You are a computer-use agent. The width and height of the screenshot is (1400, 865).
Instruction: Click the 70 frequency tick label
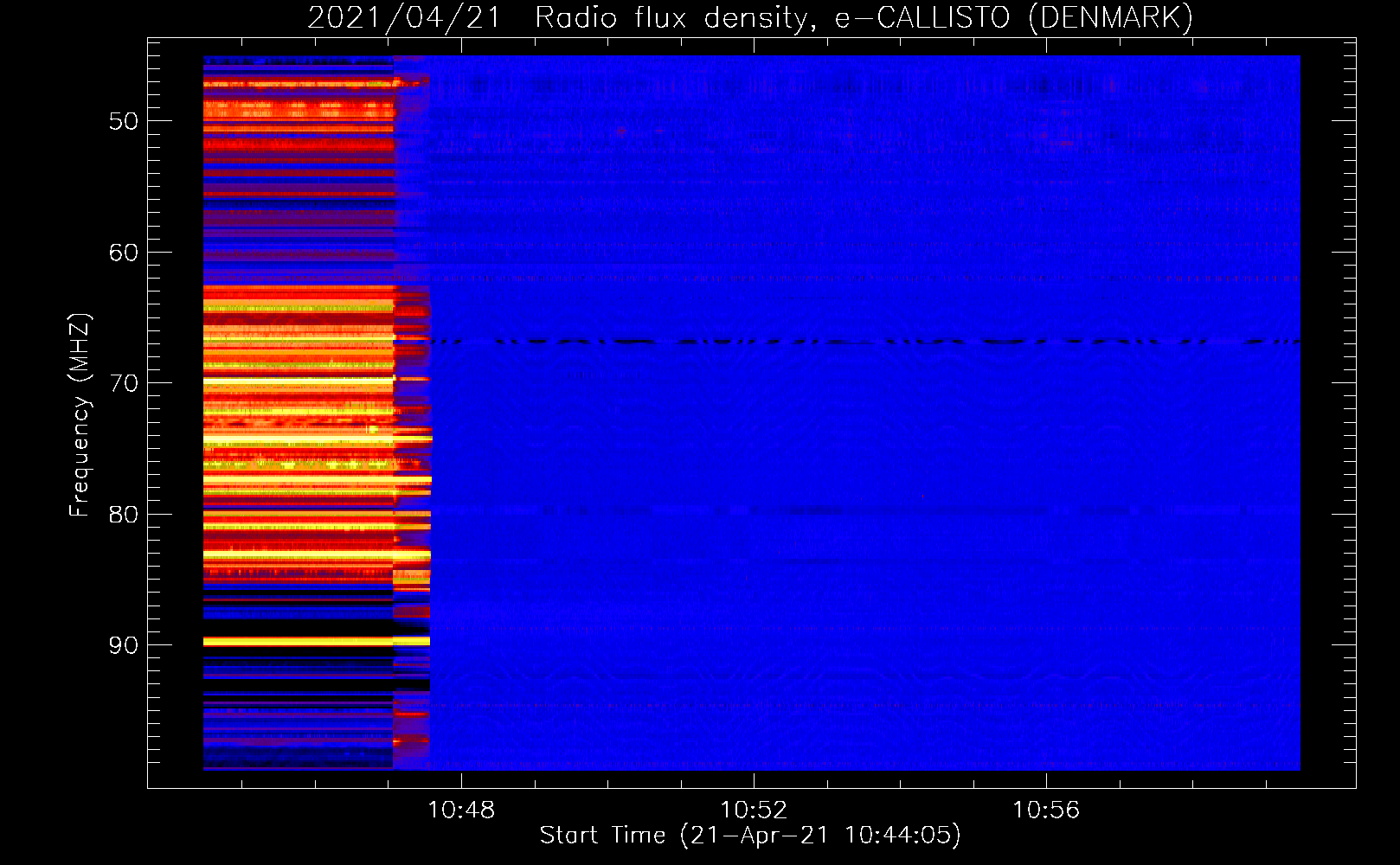[124, 383]
